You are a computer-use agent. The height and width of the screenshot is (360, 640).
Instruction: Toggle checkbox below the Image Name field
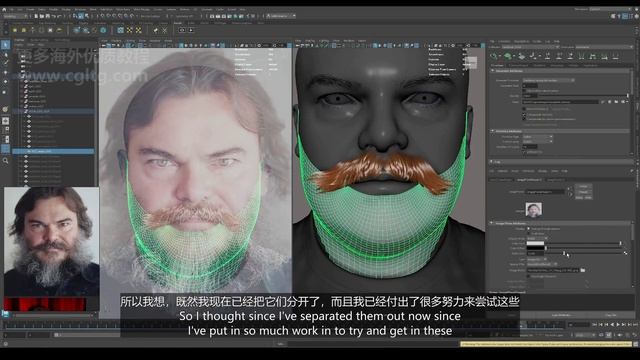click(529, 276)
